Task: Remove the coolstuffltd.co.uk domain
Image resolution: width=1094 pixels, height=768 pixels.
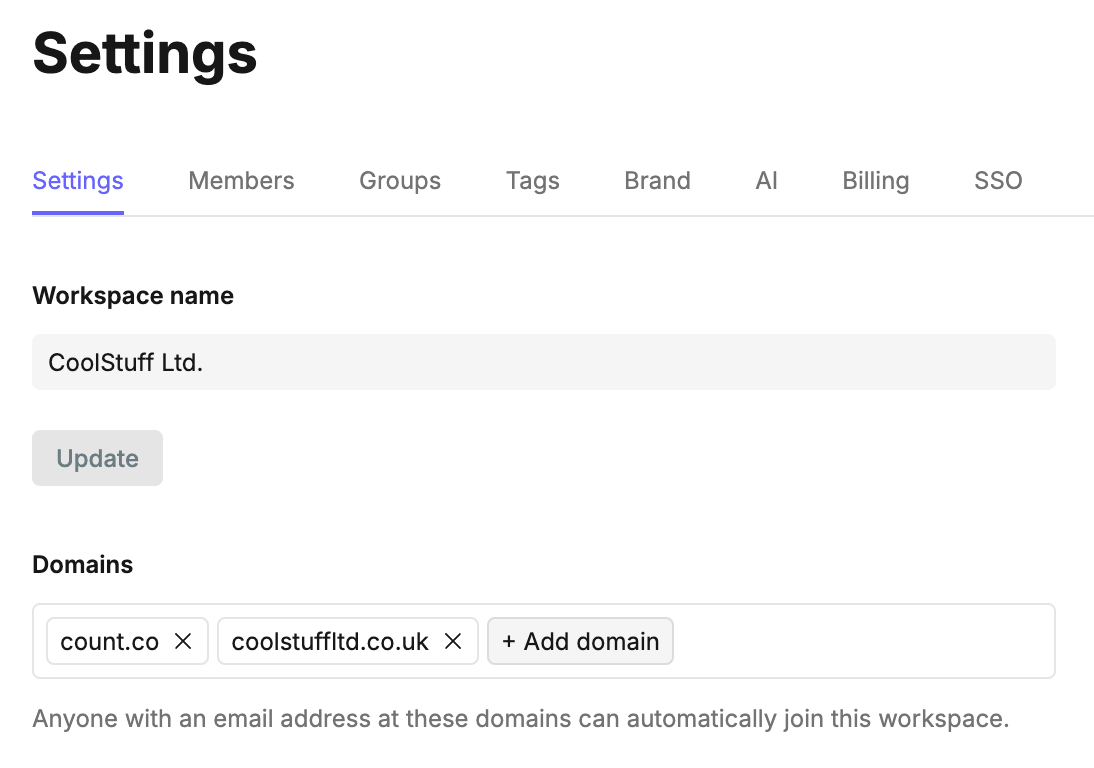Action: 453,642
